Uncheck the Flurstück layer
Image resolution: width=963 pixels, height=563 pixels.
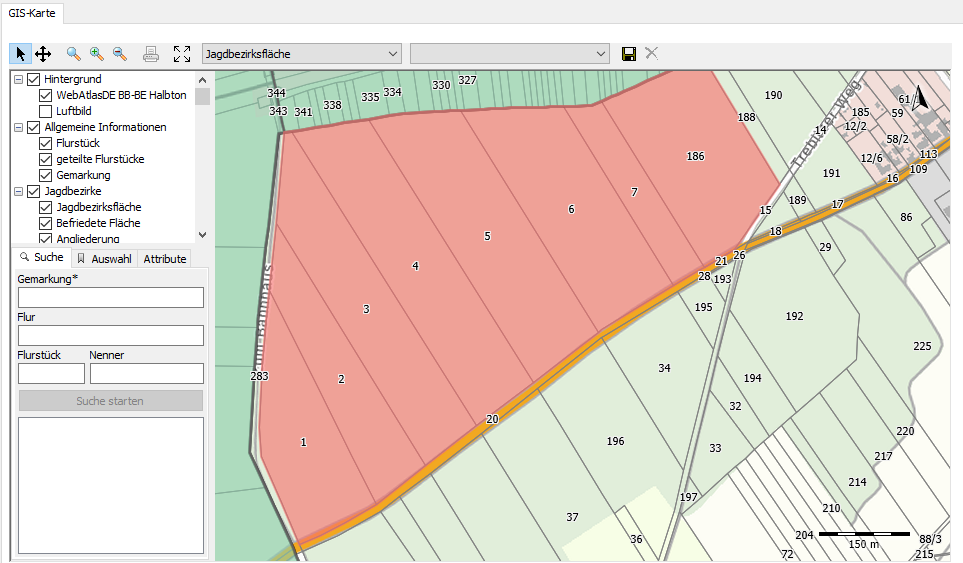coord(46,143)
